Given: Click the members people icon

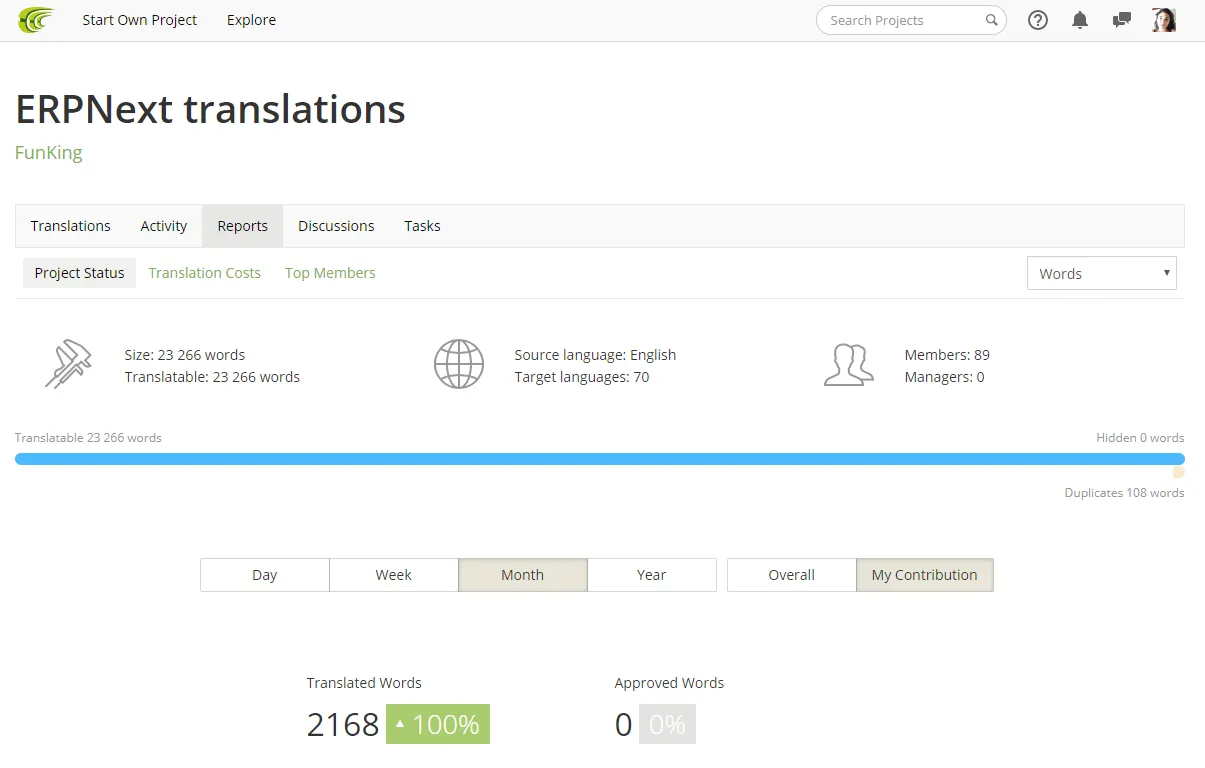Looking at the screenshot, I should click(849, 365).
